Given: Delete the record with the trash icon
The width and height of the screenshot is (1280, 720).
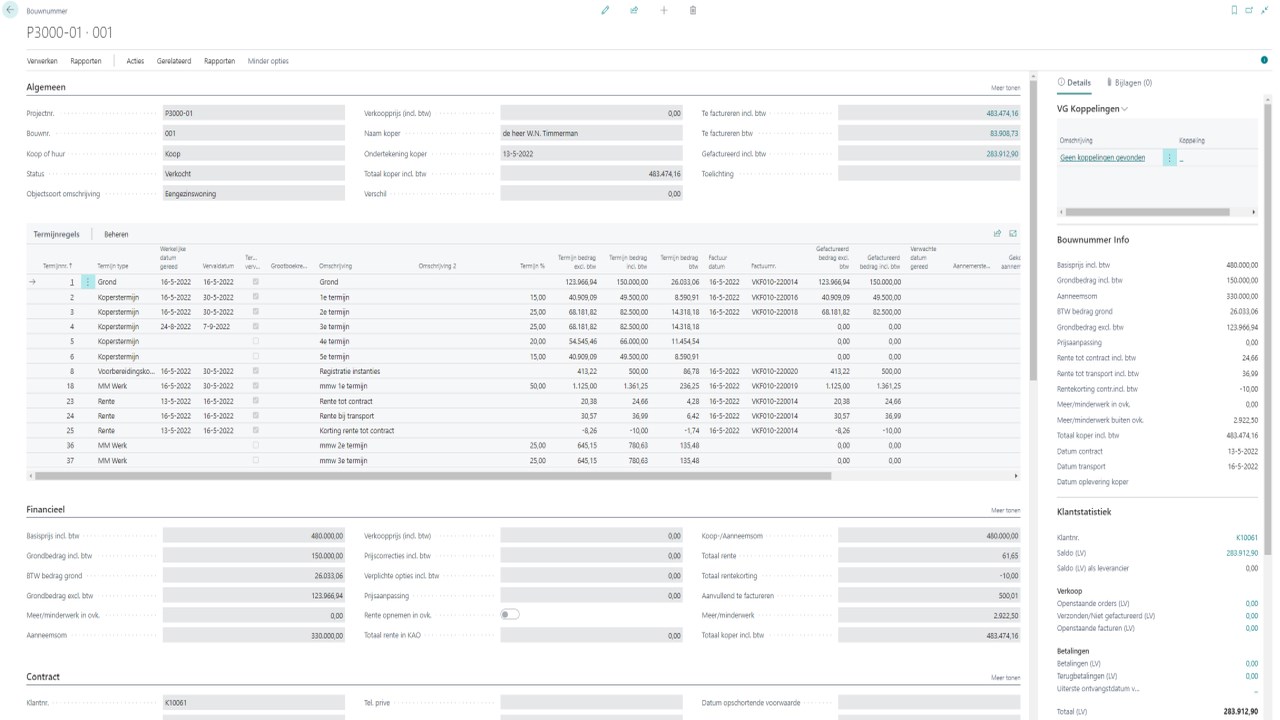Looking at the screenshot, I should (693, 10).
